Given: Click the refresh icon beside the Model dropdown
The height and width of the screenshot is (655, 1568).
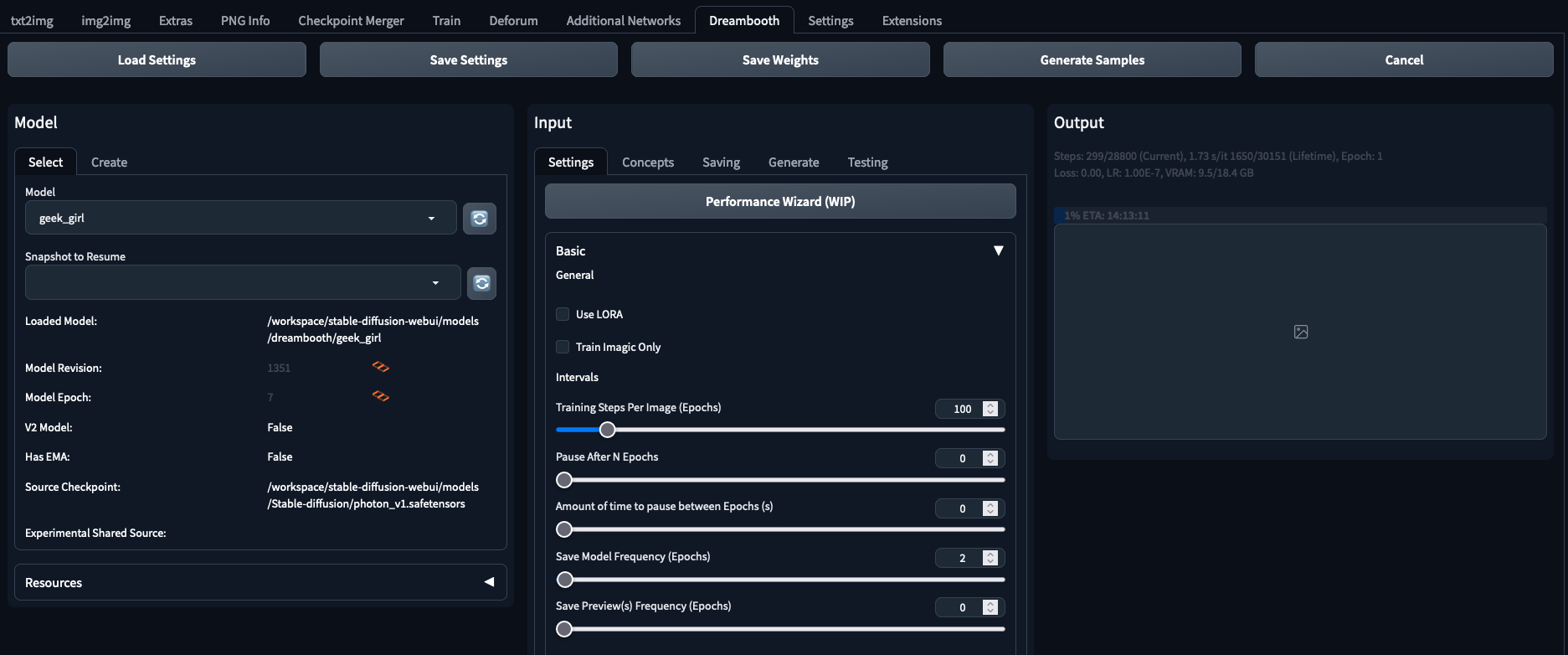Looking at the screenshot, I should (480, 219).
